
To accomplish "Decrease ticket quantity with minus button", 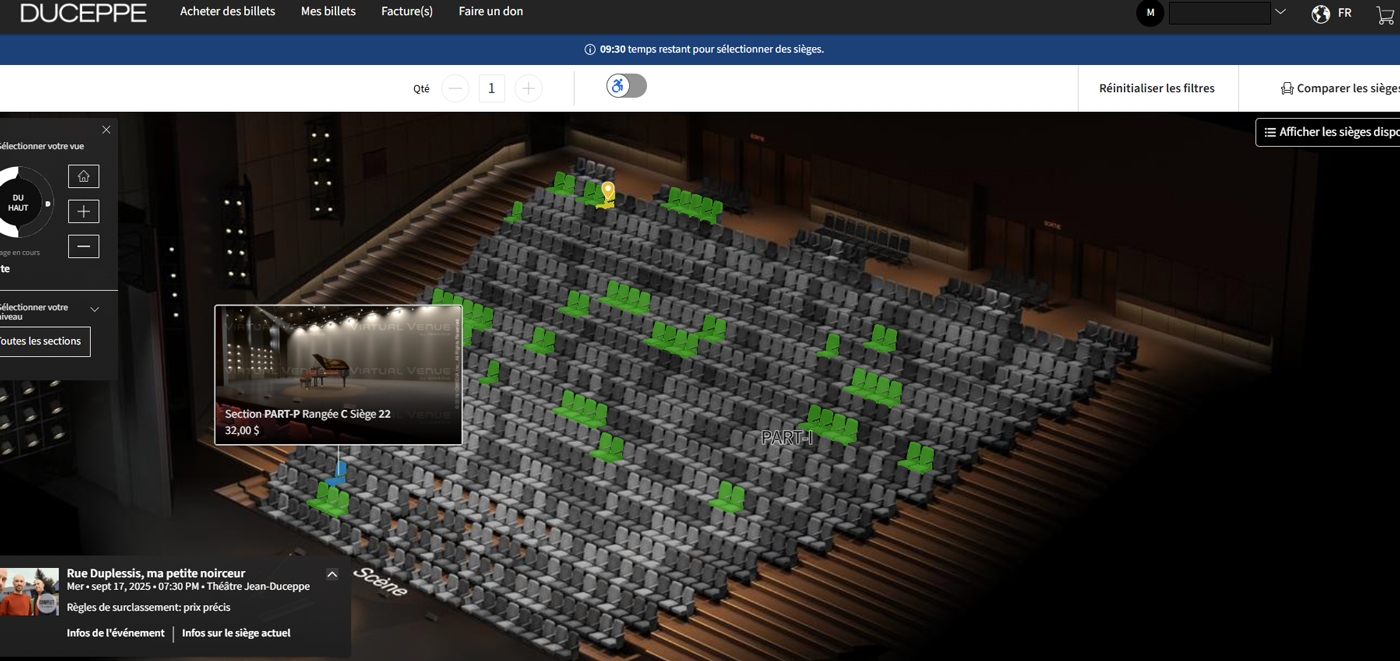I will pyautogui.click(x=455, y=88).
